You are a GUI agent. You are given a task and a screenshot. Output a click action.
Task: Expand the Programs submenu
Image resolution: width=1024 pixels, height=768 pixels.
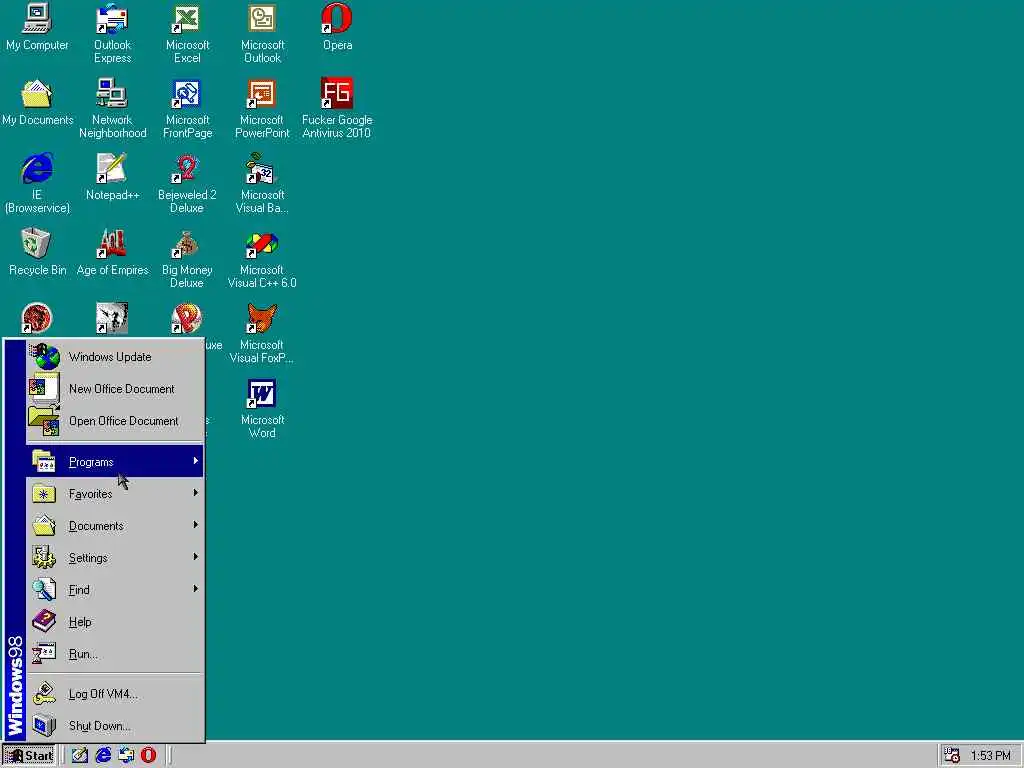click(115, 462)
